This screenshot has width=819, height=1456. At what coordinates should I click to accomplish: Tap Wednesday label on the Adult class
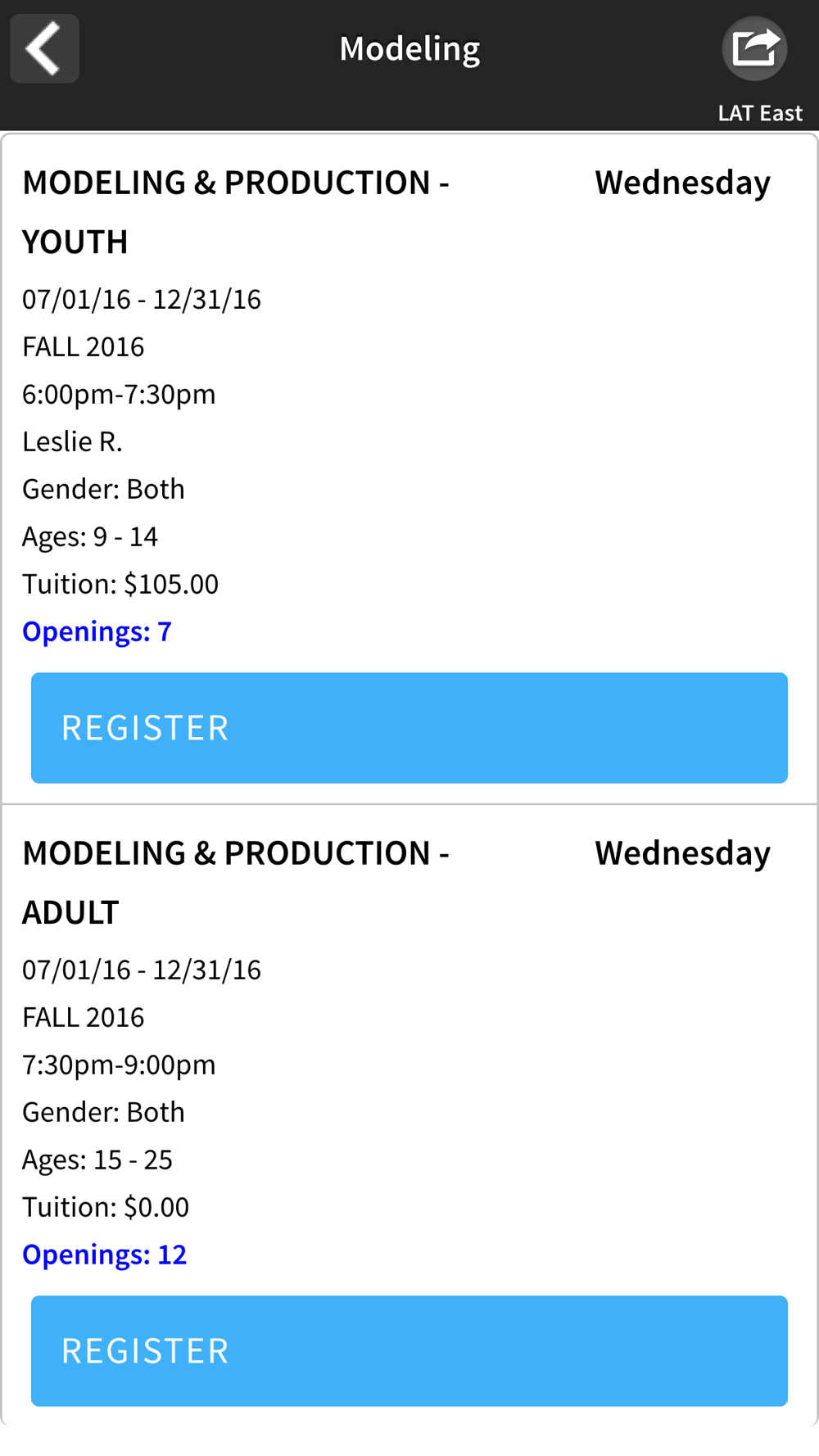(x=682, y=853)
